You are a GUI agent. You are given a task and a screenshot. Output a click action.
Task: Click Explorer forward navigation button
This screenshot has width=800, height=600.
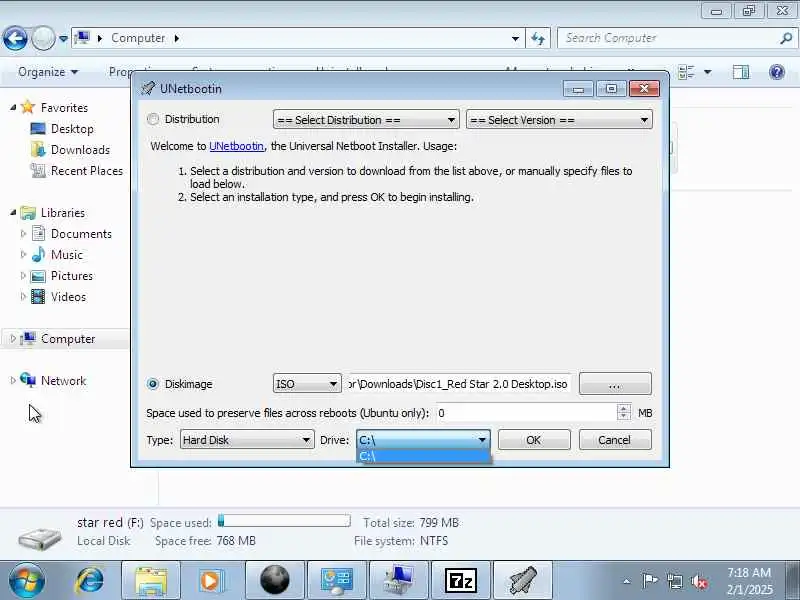43,38
